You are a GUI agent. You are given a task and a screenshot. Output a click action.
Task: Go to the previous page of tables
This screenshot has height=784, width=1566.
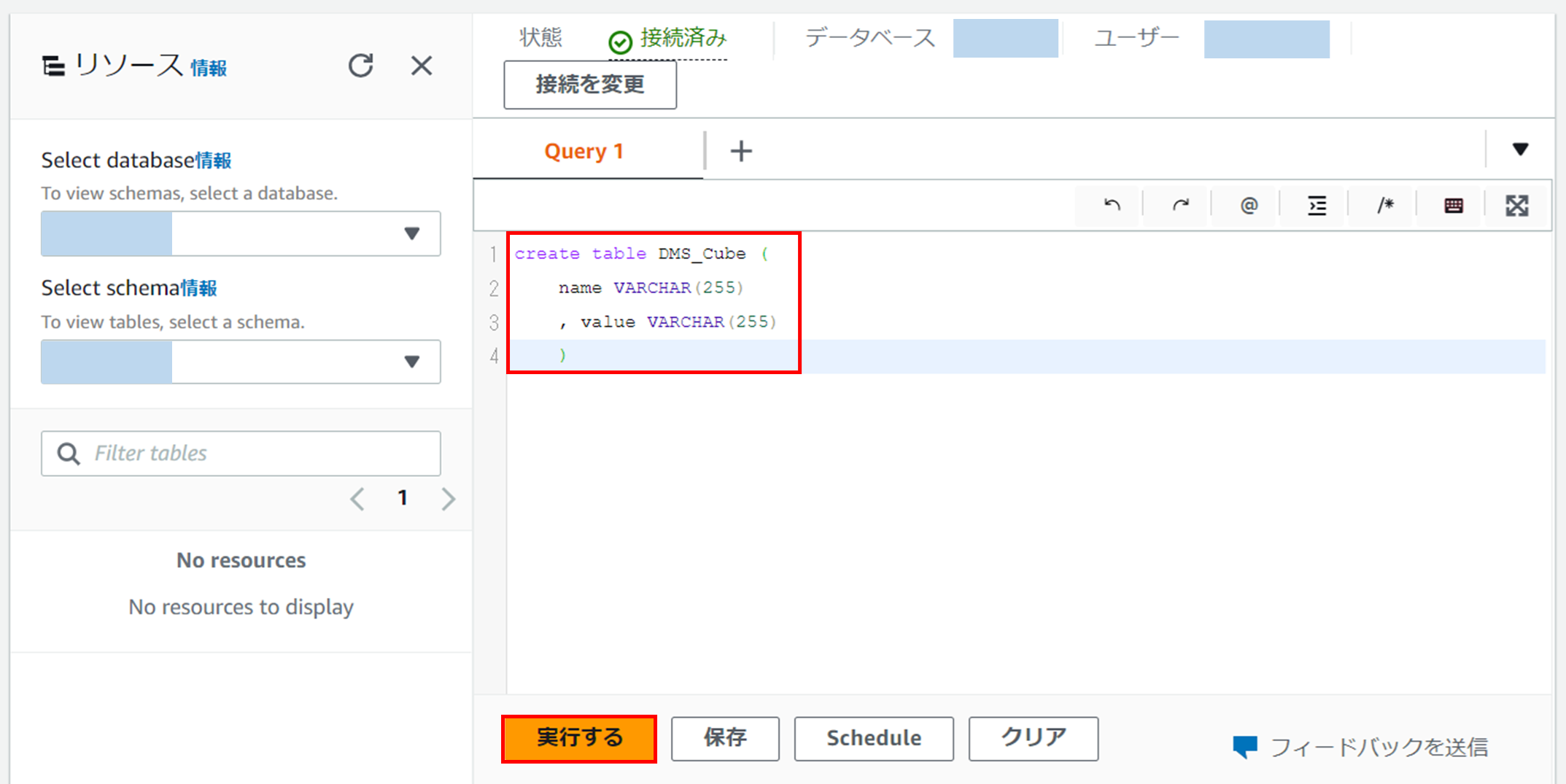tap(357, 499)
